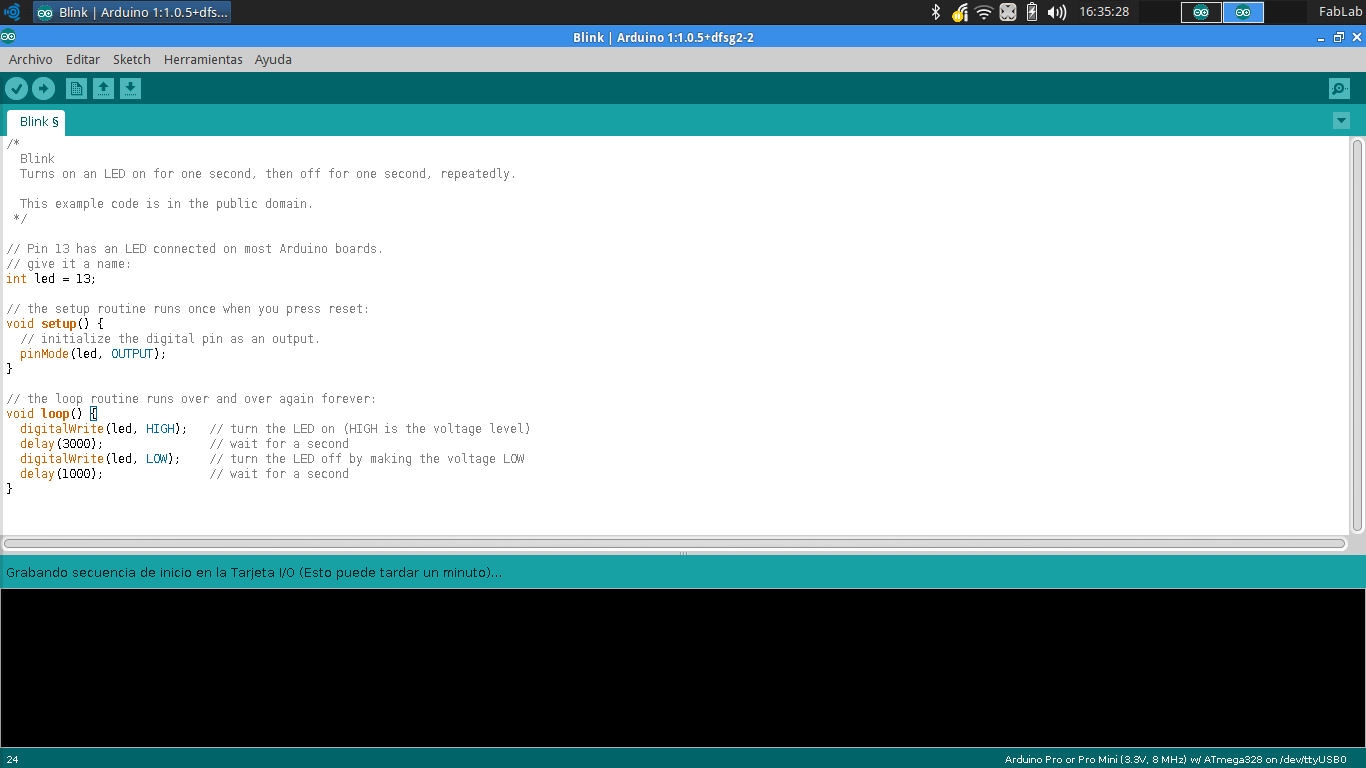1366x768 pixels.
Task: Select the Blink § sketch tab
Action: click(x=37, y=122)
